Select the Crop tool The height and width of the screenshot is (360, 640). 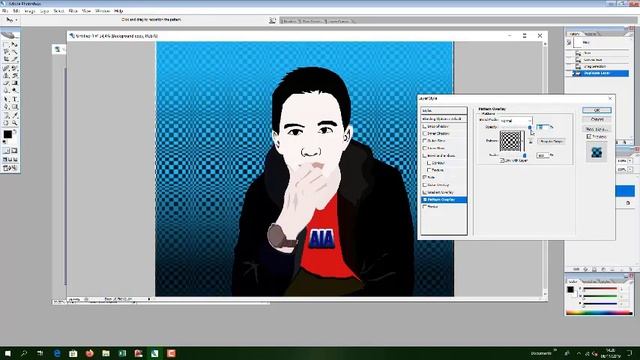[x=6, y=60]
